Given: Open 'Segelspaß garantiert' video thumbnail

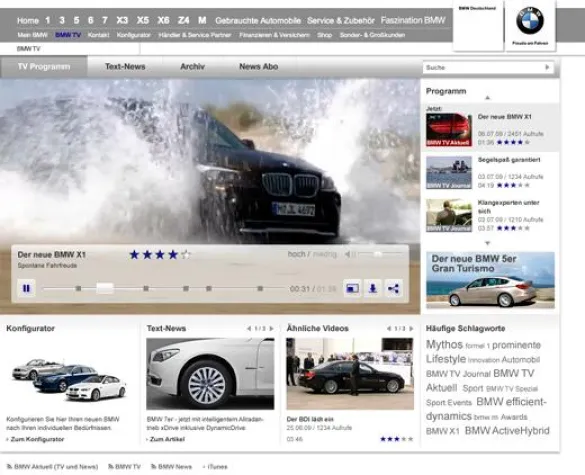Looking at the screenshot, I should tap(449, 172).
